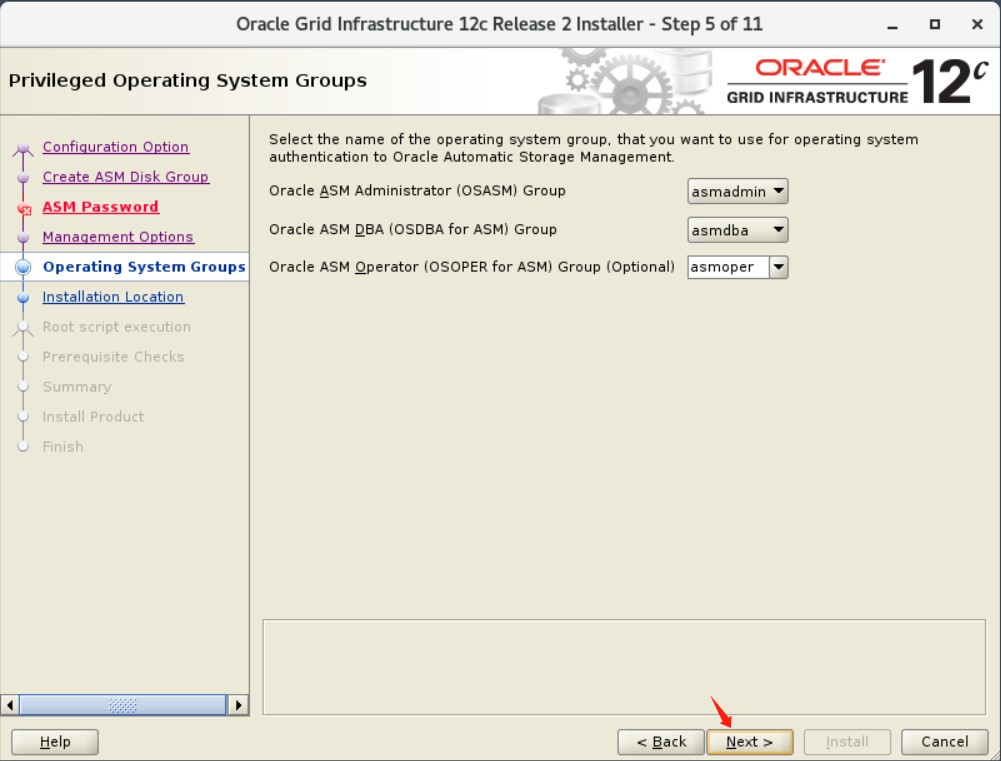This screenshot has width=1001, height=761.
Task: Click the left arrow of the bottom scrollbar
Action: [x=9, y=704]
